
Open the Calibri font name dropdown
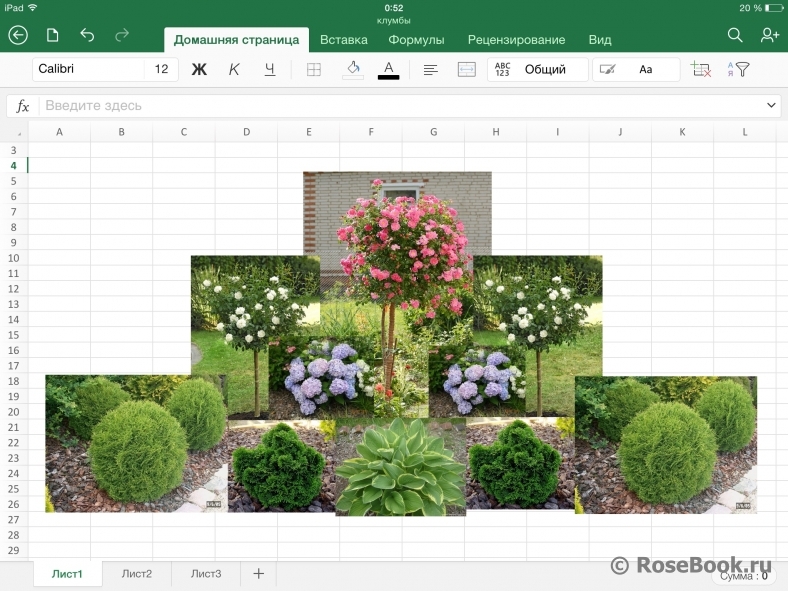point(88,70)
